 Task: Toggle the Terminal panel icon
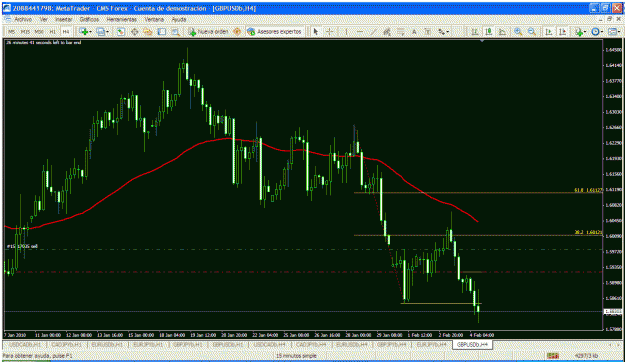point(162,31)
